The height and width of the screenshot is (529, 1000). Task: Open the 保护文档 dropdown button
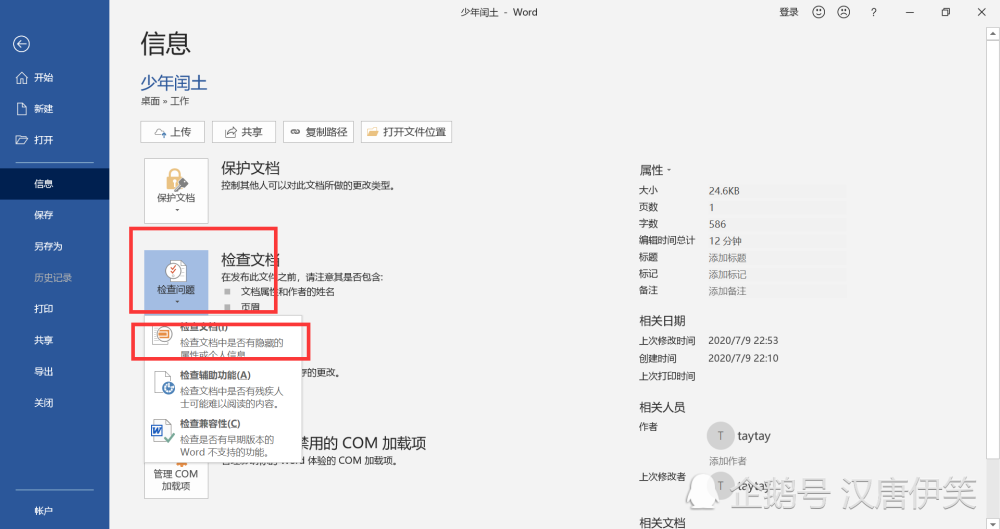pyautogui.click(x=176, y=191)
